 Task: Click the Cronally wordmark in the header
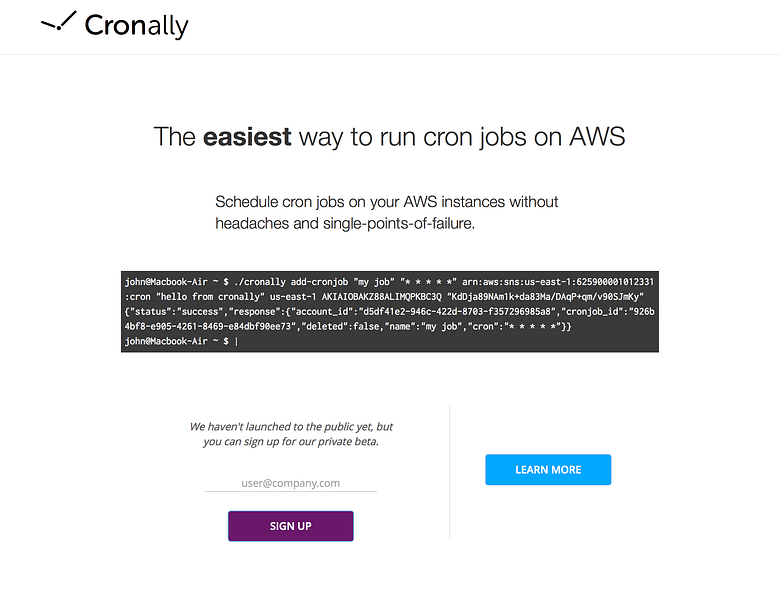click(x=136, y=25)
